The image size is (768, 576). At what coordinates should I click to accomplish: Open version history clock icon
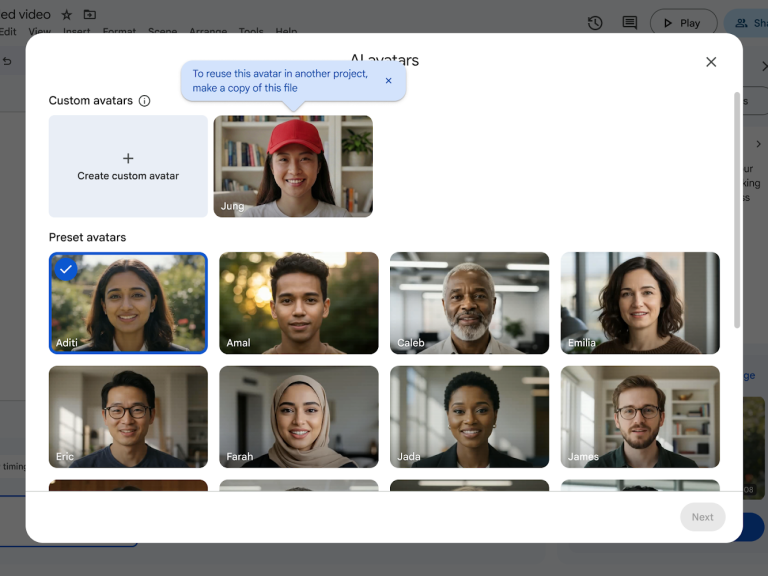pos(595,23)
